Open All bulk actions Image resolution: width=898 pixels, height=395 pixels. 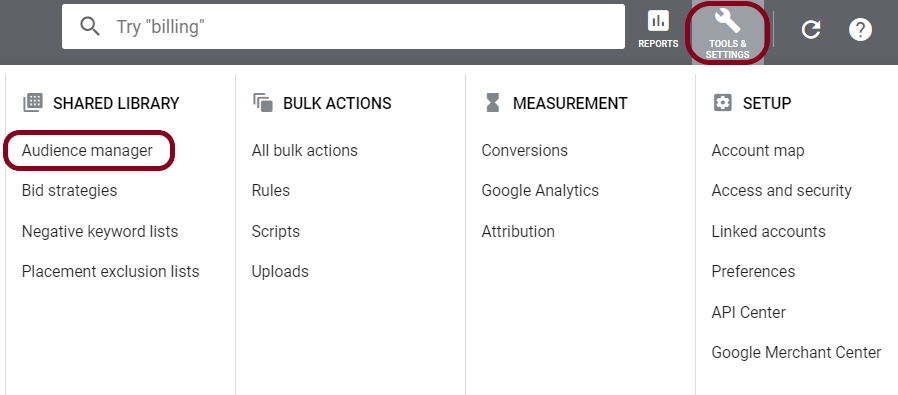[305, 151]
